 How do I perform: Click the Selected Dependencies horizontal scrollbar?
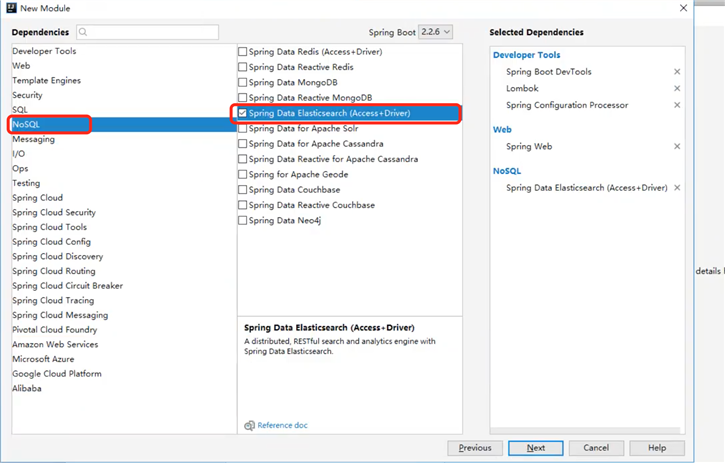tap(587, 431)
